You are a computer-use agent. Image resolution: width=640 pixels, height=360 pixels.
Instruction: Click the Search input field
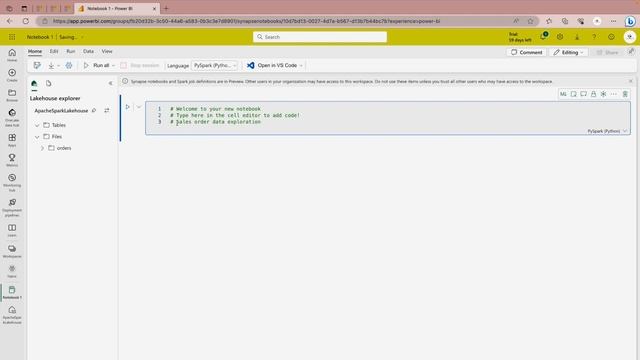point(320,37)
